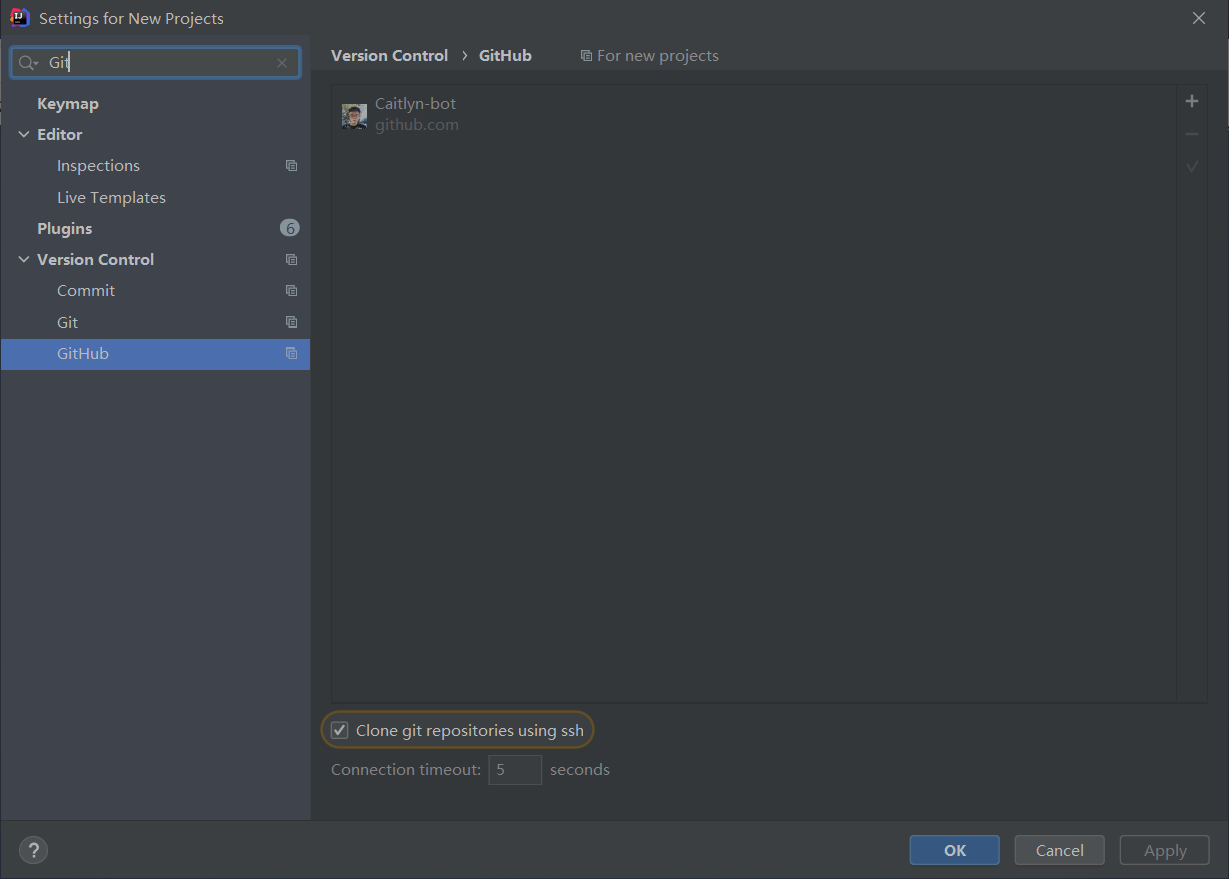Open the Git settings page in tree
Image resolution: width=1229 pixels, height=879 pixels.
click(x=67, y=322)
